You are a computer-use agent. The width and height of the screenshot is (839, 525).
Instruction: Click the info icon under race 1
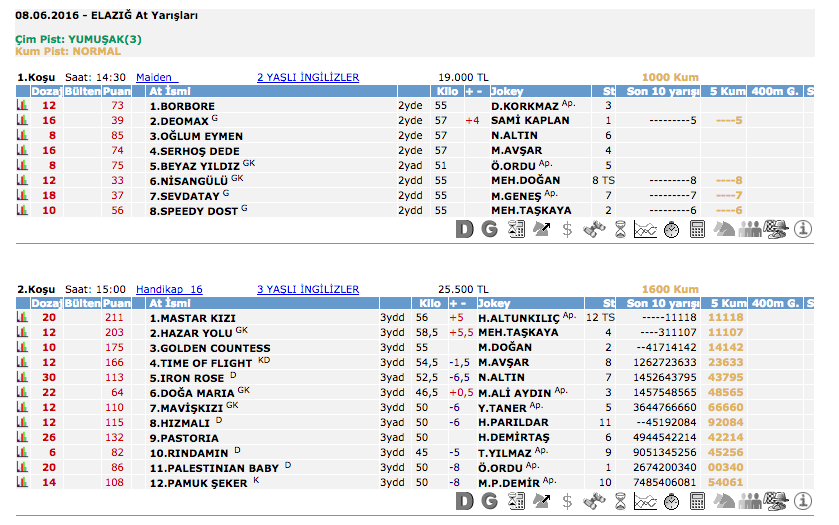[802, 230]
